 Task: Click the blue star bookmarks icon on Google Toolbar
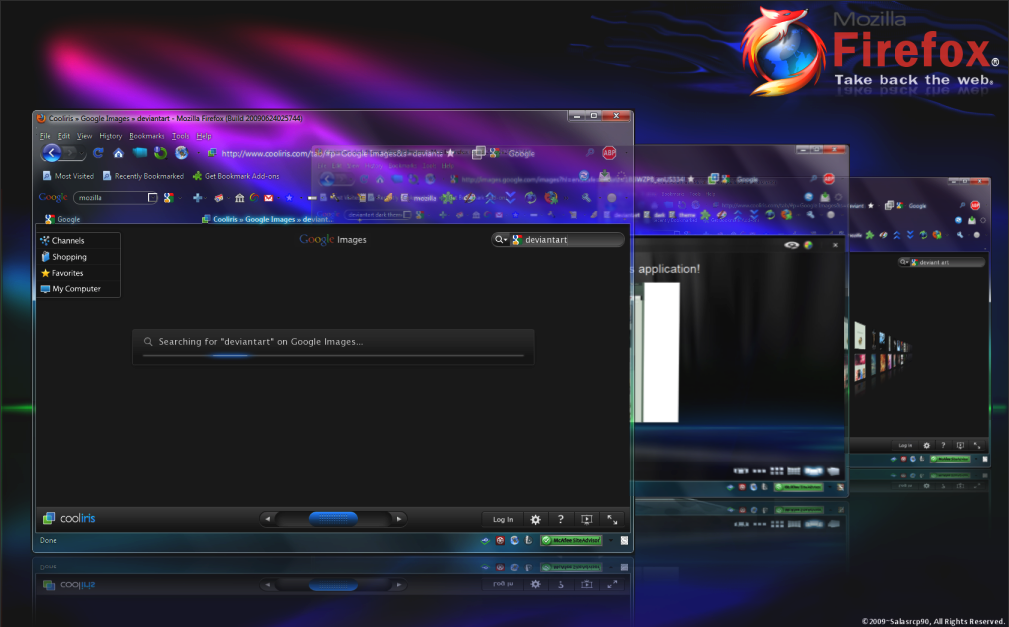[x=289, y=198]
